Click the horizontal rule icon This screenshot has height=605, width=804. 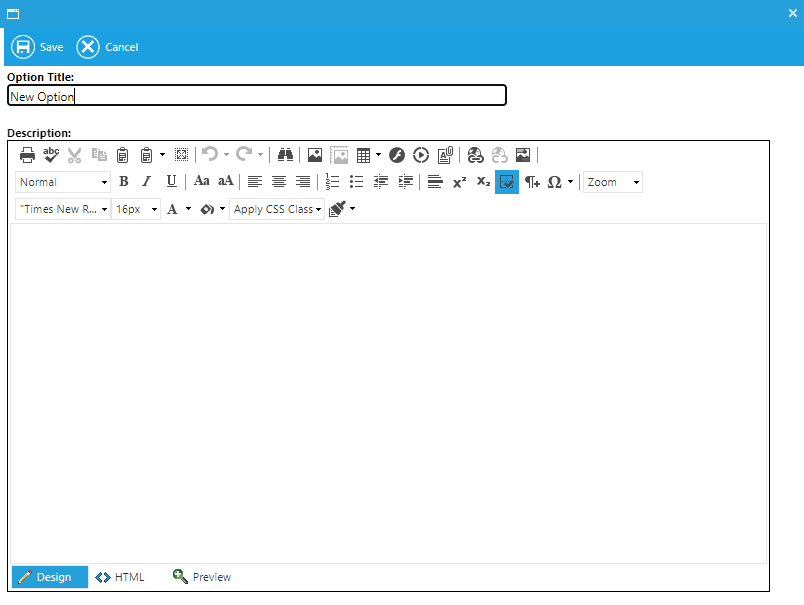pyautogui.click(x=435, y=182)
